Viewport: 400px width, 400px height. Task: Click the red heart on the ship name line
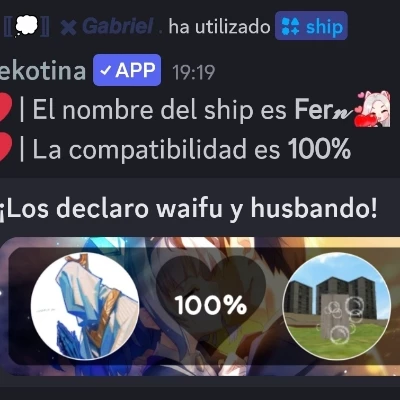(x=6, y=109)
